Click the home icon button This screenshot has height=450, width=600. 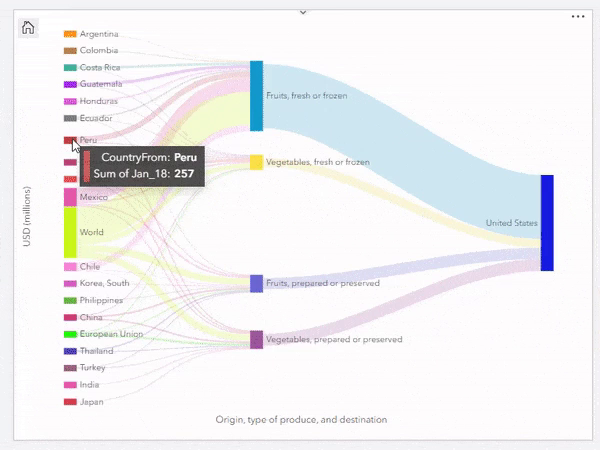coord(28,28)
